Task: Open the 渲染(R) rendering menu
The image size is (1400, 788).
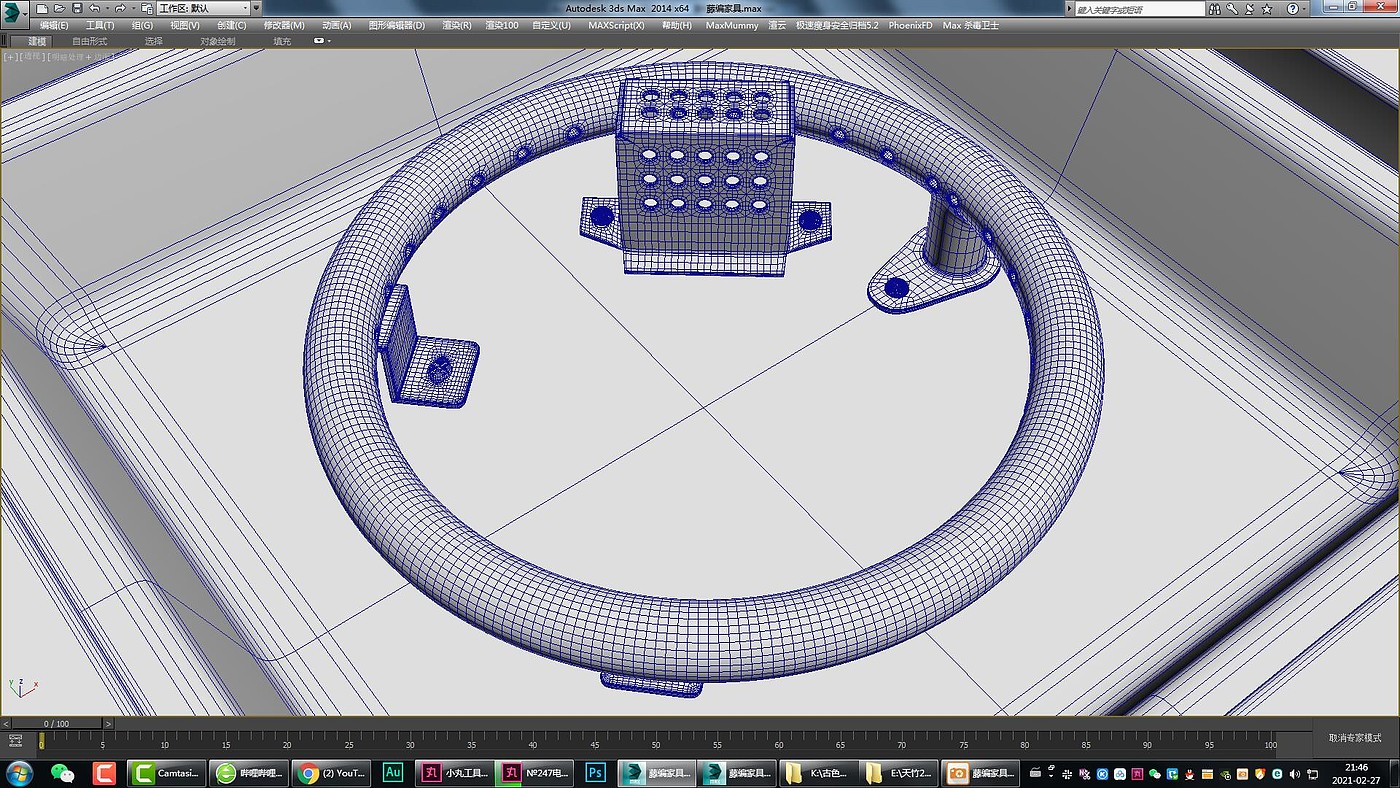Action: (456, 25)
